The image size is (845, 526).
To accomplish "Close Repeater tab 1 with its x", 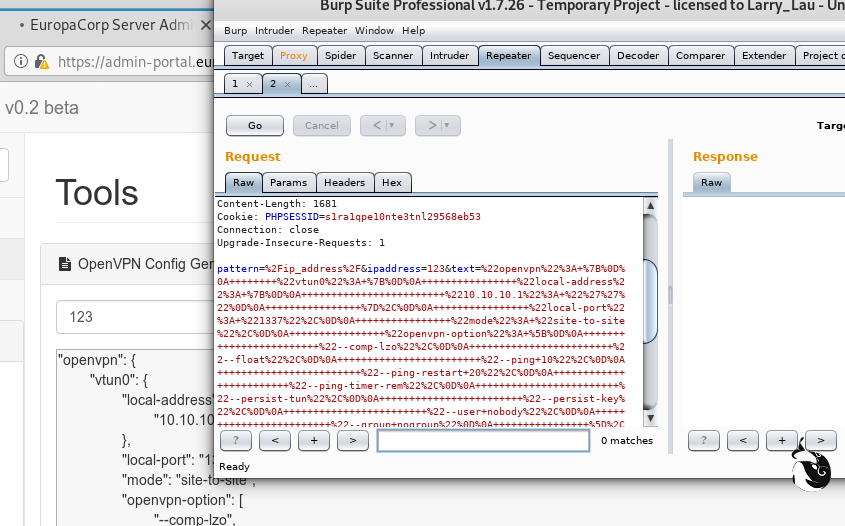I will pyautogui.click(x=249, y=84).
